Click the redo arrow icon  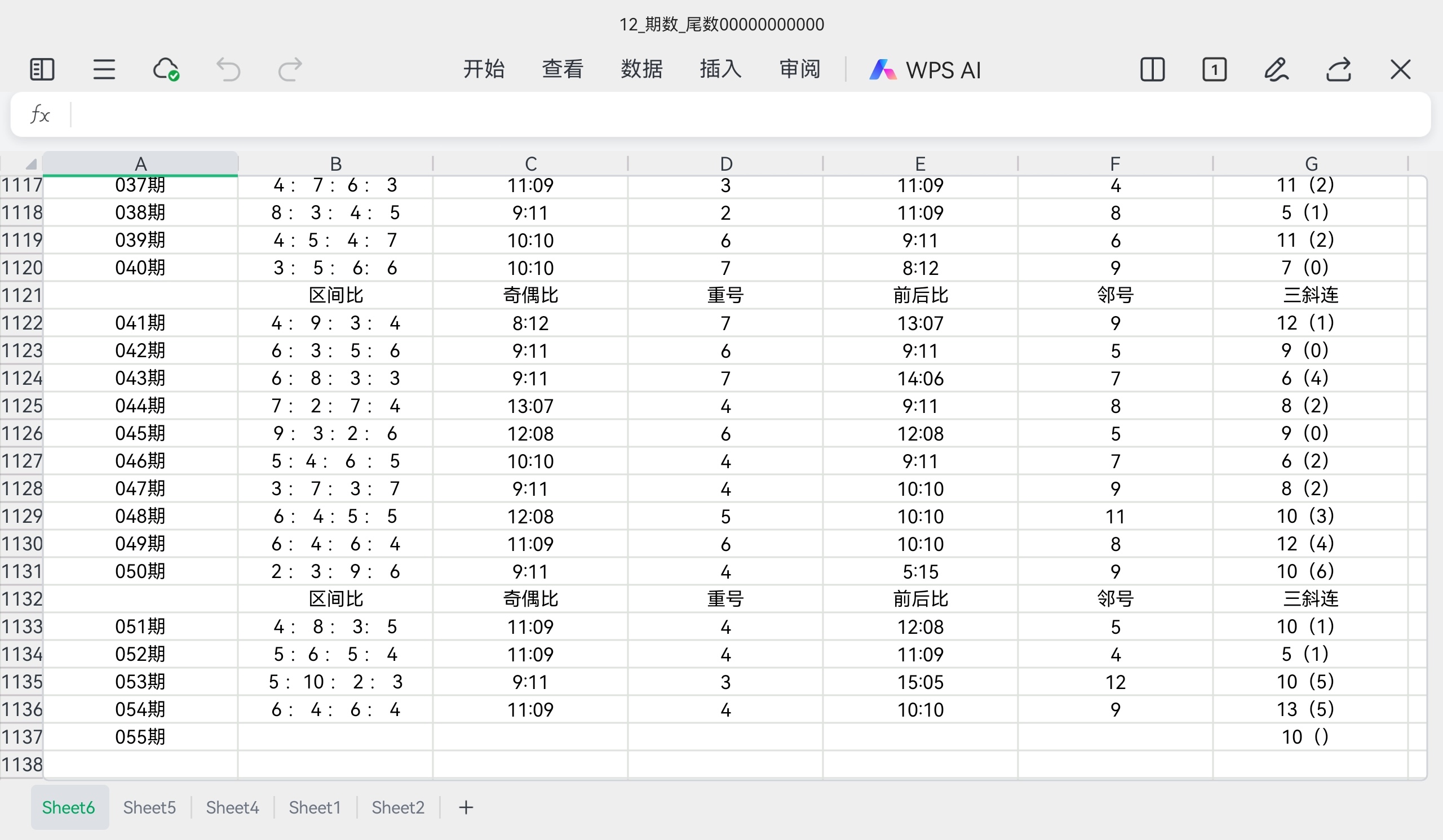click(290, 70)
